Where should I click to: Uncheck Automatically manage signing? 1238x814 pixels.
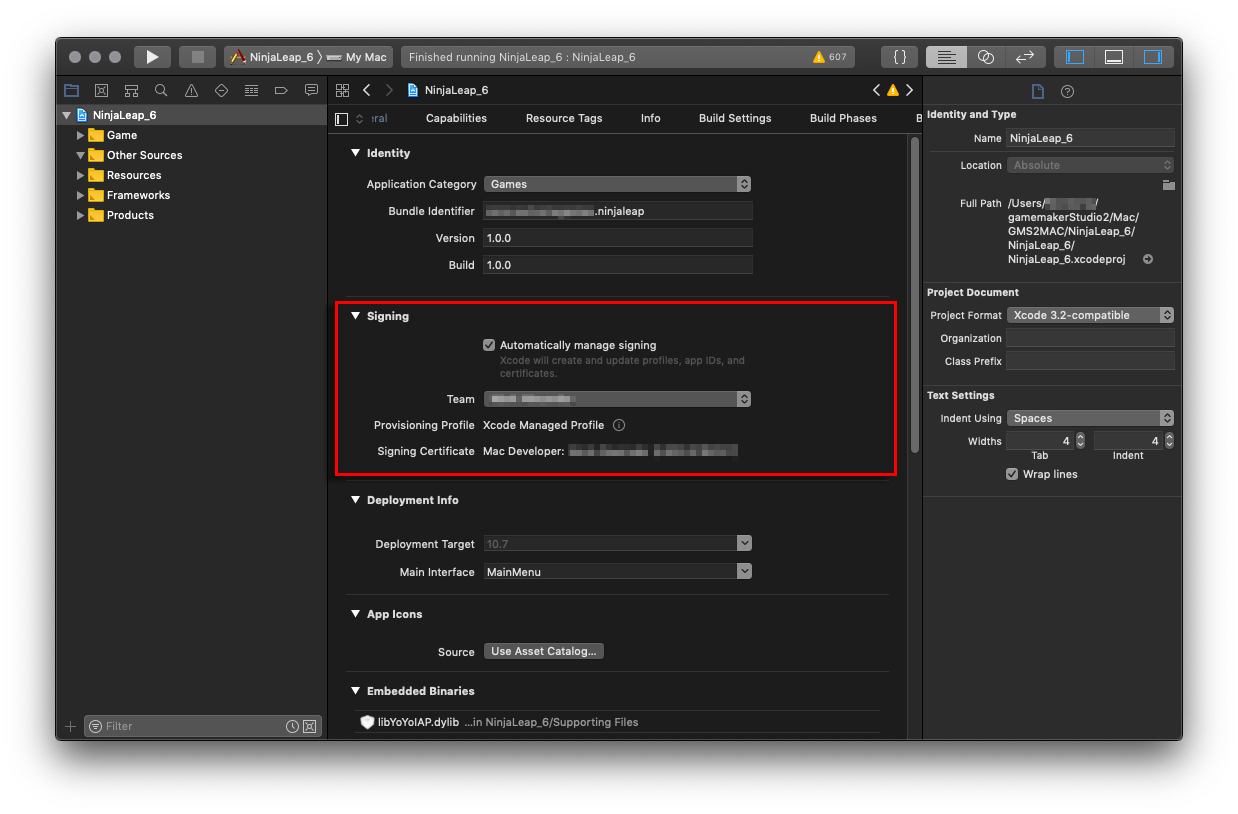pyautogui.click(x=489, y=345)
